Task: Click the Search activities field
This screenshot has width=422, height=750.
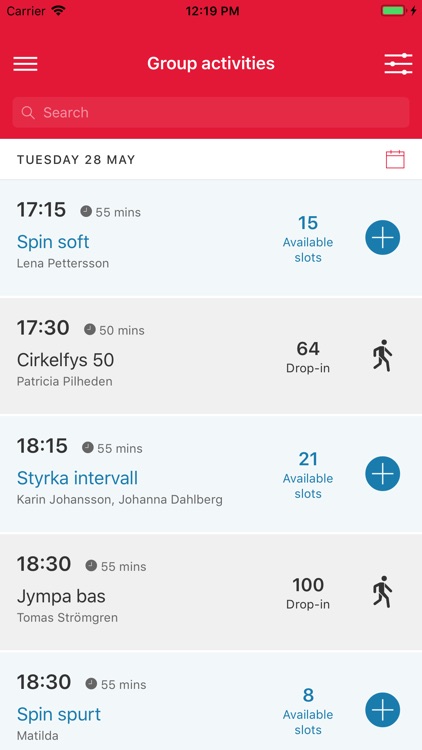Action: click(x=211, y=112)
